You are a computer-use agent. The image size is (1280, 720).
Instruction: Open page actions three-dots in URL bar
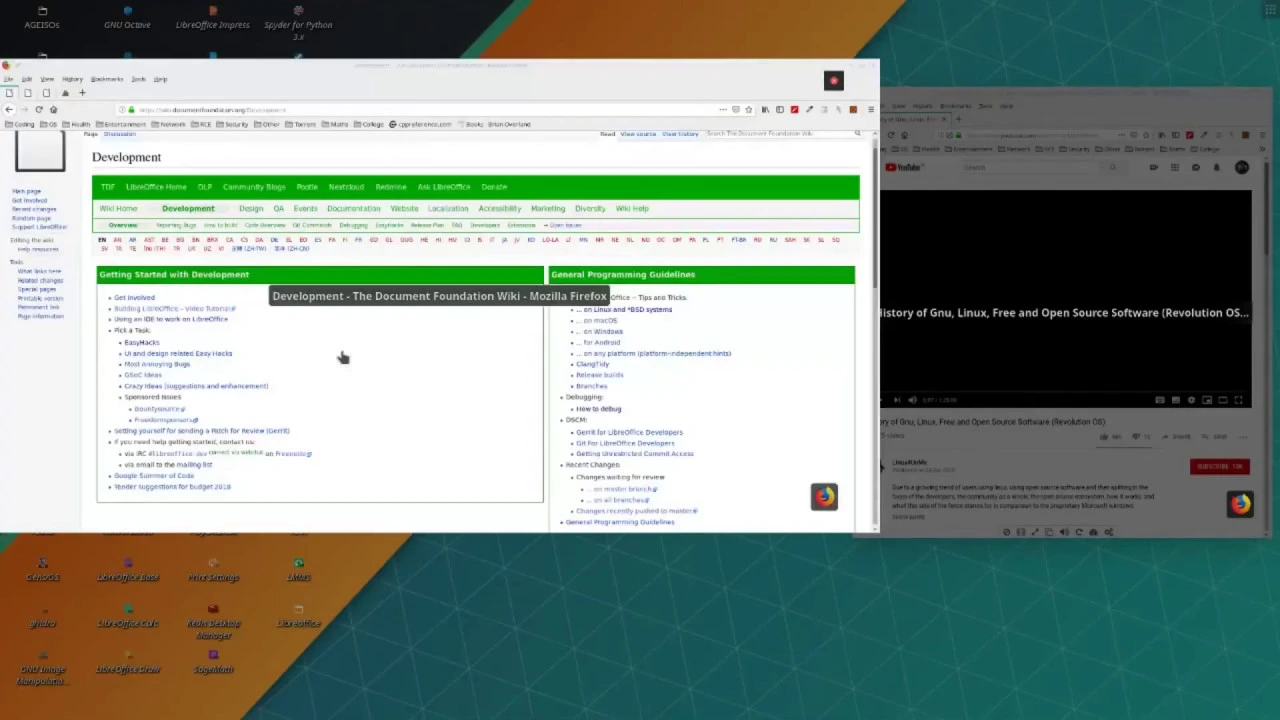coord(722,109)
